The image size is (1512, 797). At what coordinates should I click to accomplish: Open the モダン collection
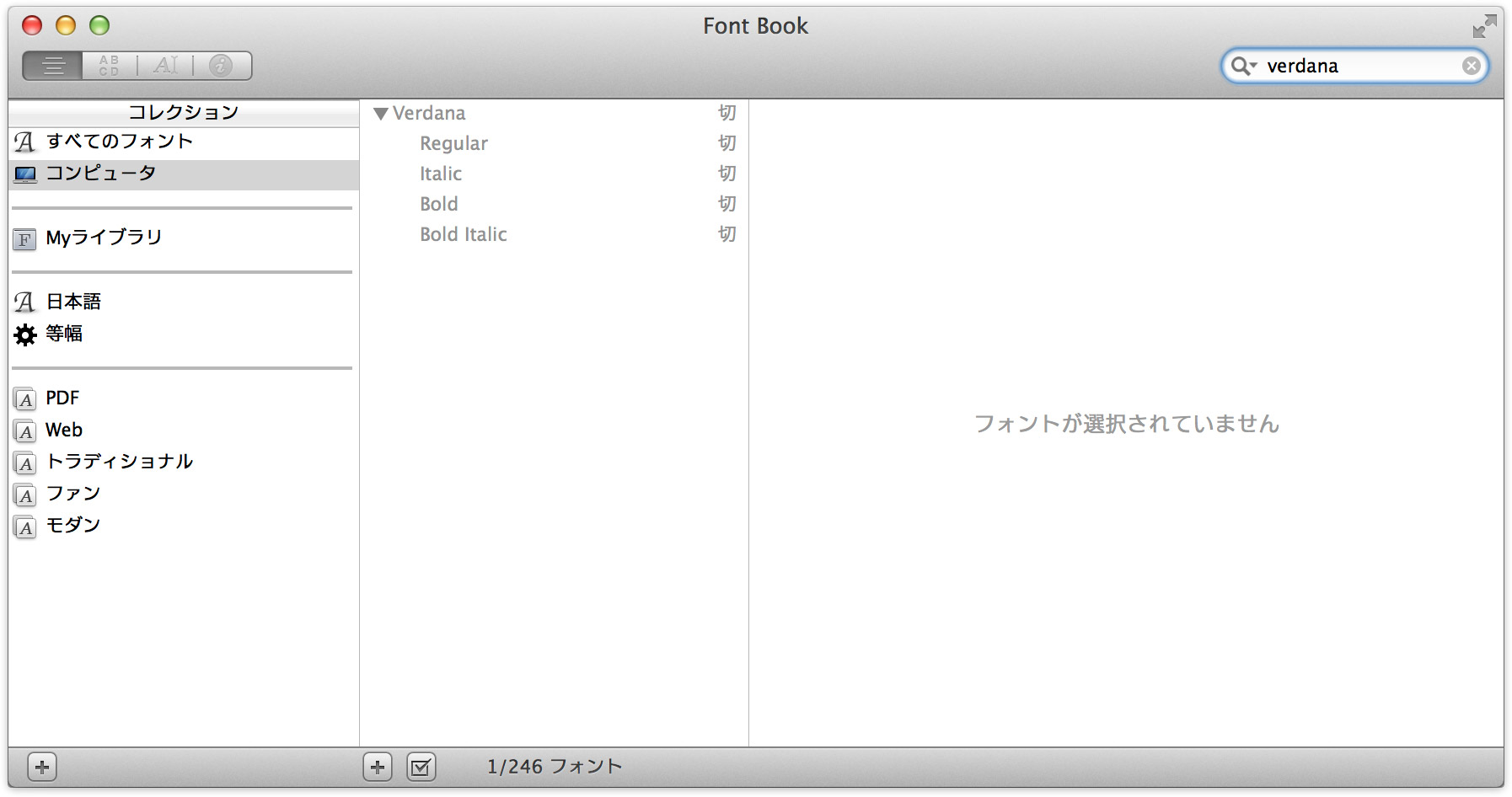[x=184, y=526]
